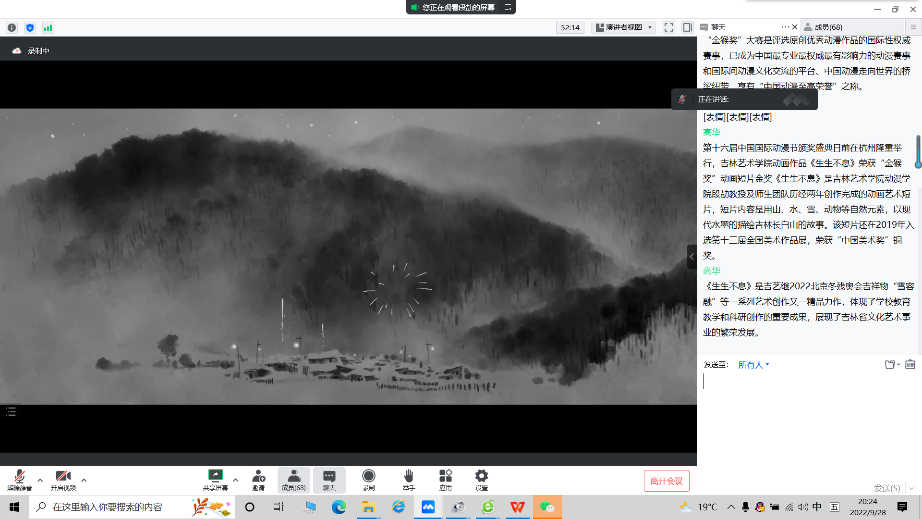Screen dimensions: 922x519
Task: Click the shared video view
Action: [x=348, y=256]
